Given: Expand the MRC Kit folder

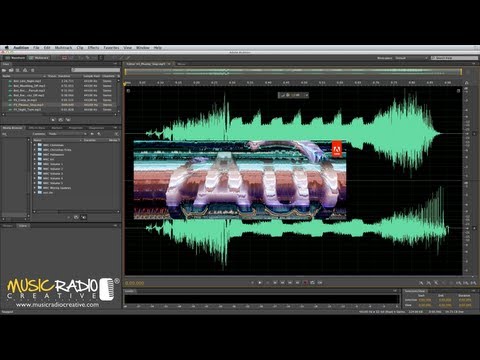Looking at the screenshot, I should pos(35,159).
